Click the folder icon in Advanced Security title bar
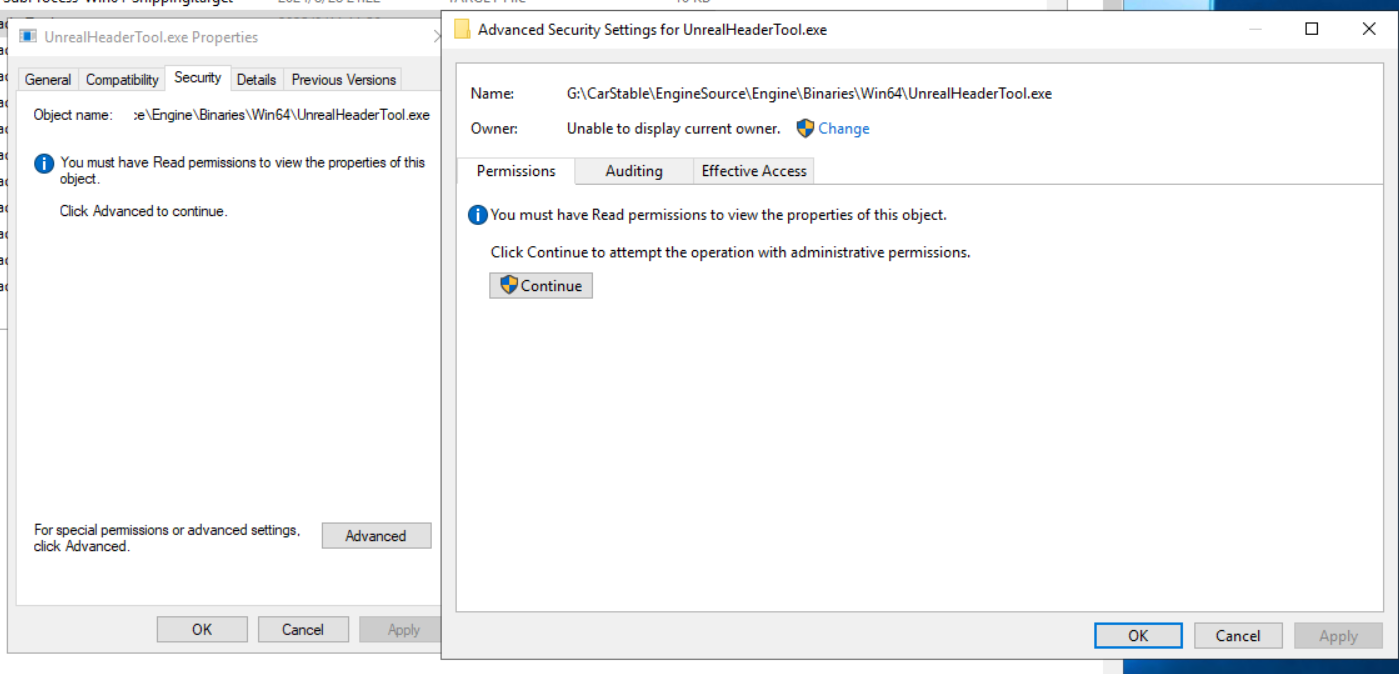 [462, 29]
